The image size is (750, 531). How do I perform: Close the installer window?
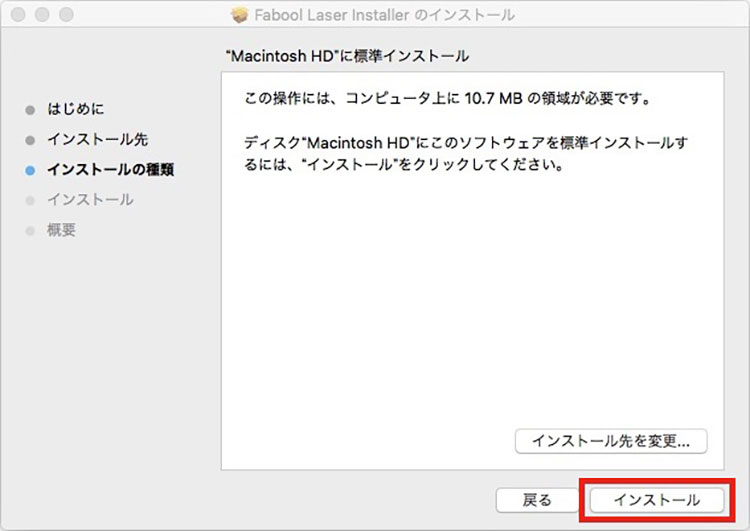pyautogui.click(x=18, y=15)
